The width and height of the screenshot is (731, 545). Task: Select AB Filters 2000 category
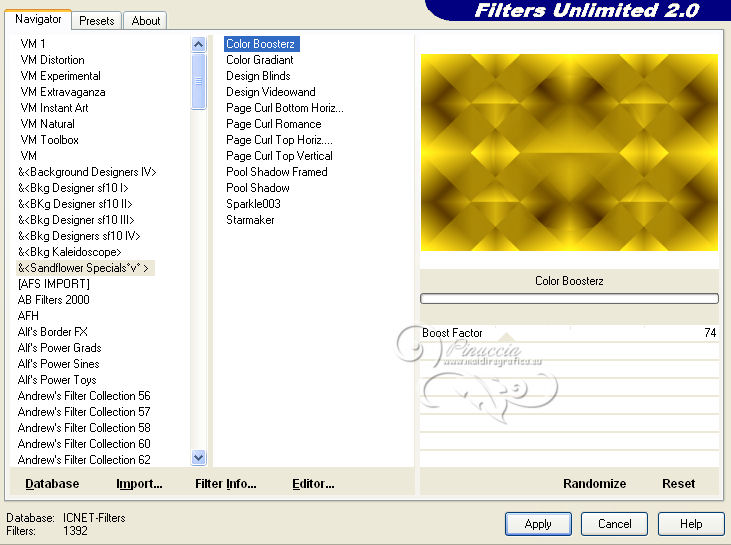pyautogui.click(x=53, y=300)
